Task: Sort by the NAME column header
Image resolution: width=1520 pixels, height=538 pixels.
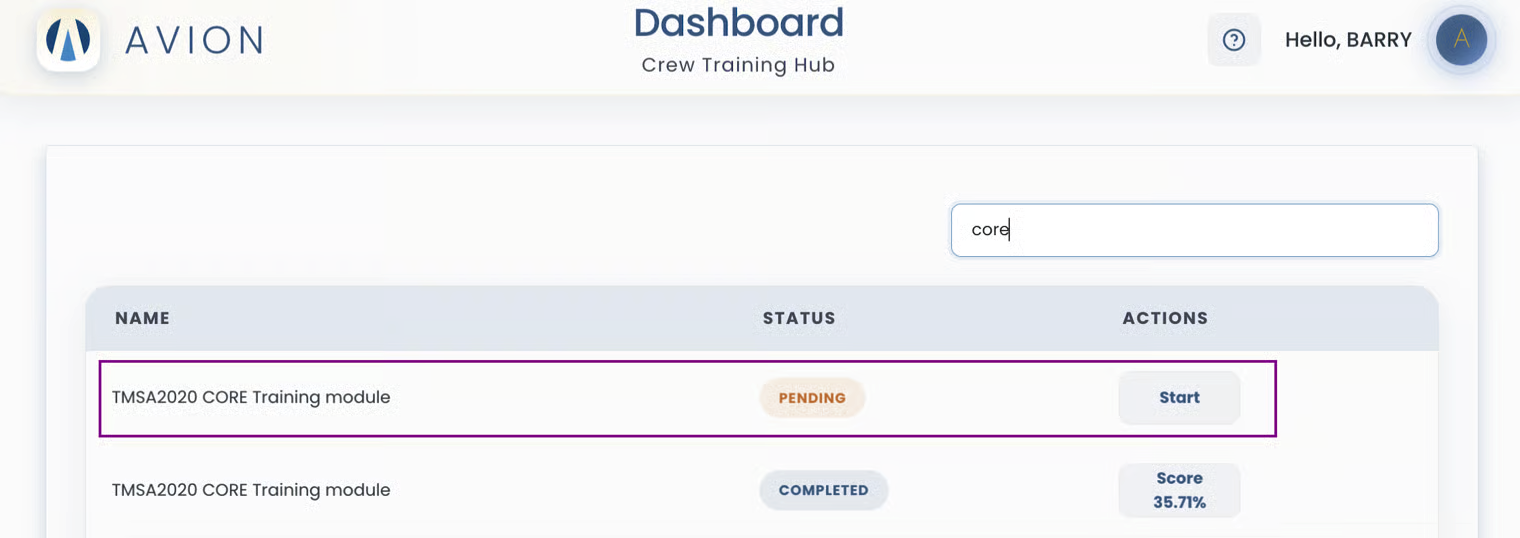Action: 142,318
